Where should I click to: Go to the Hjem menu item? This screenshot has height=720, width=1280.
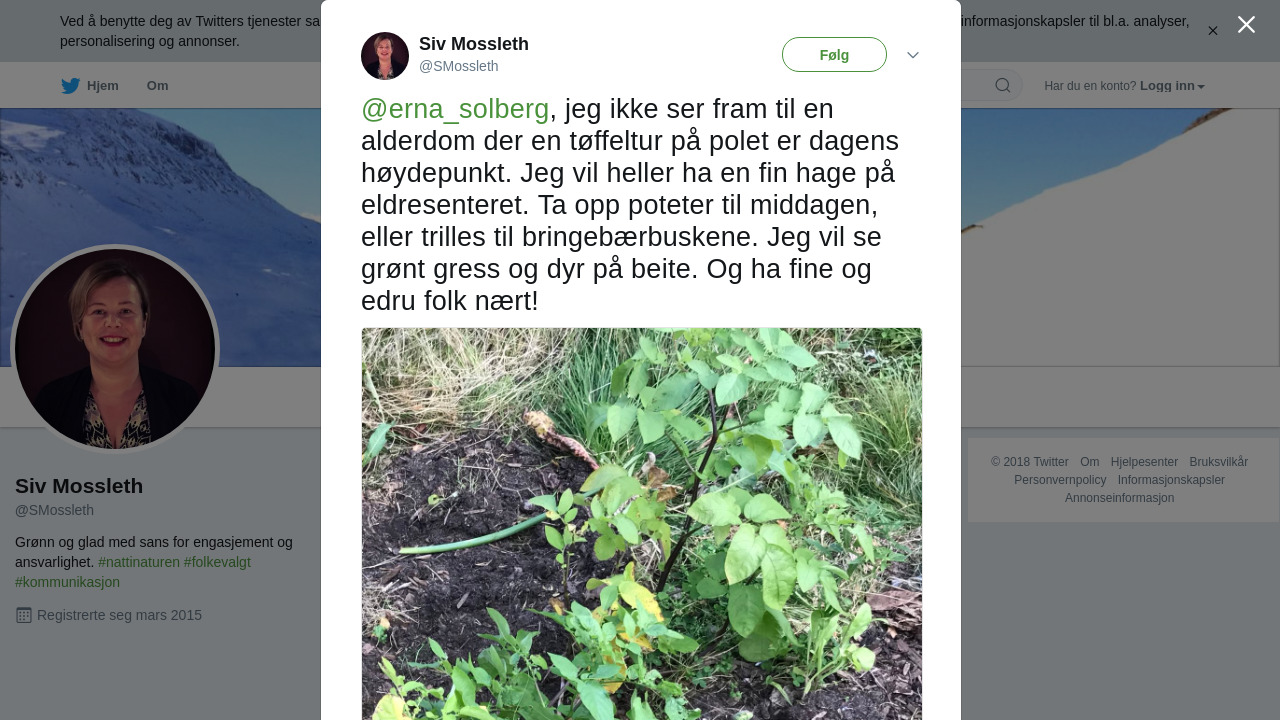102,86
